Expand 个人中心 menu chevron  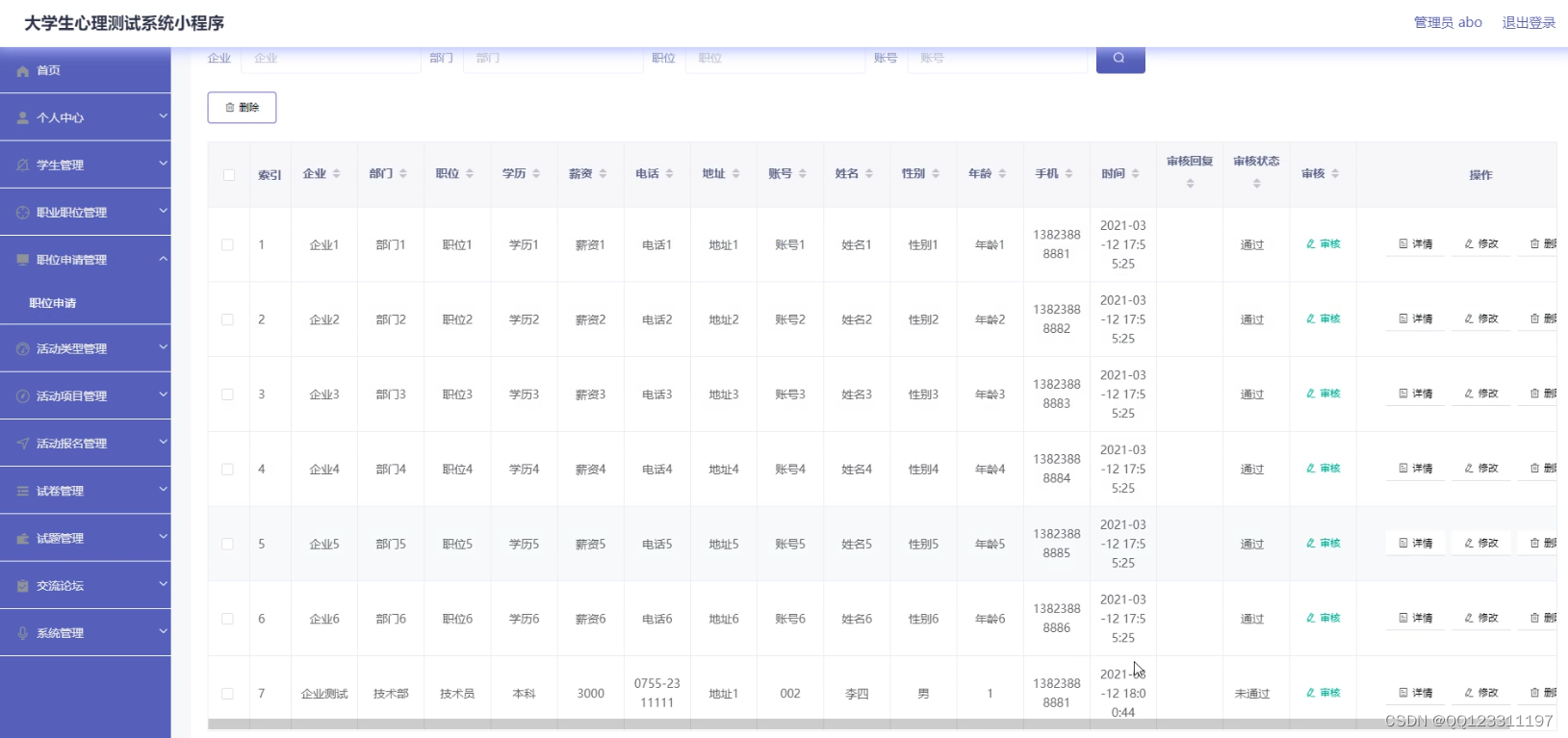coord(163,116)
